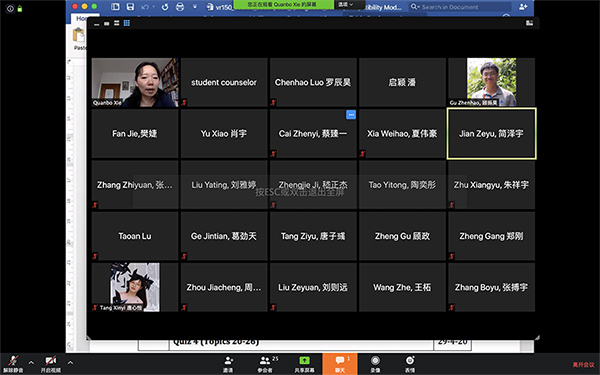The width and height of the screenshot is (600, 375).
Task: Switch to single small video view icon
Action: [x=107, y=24]
